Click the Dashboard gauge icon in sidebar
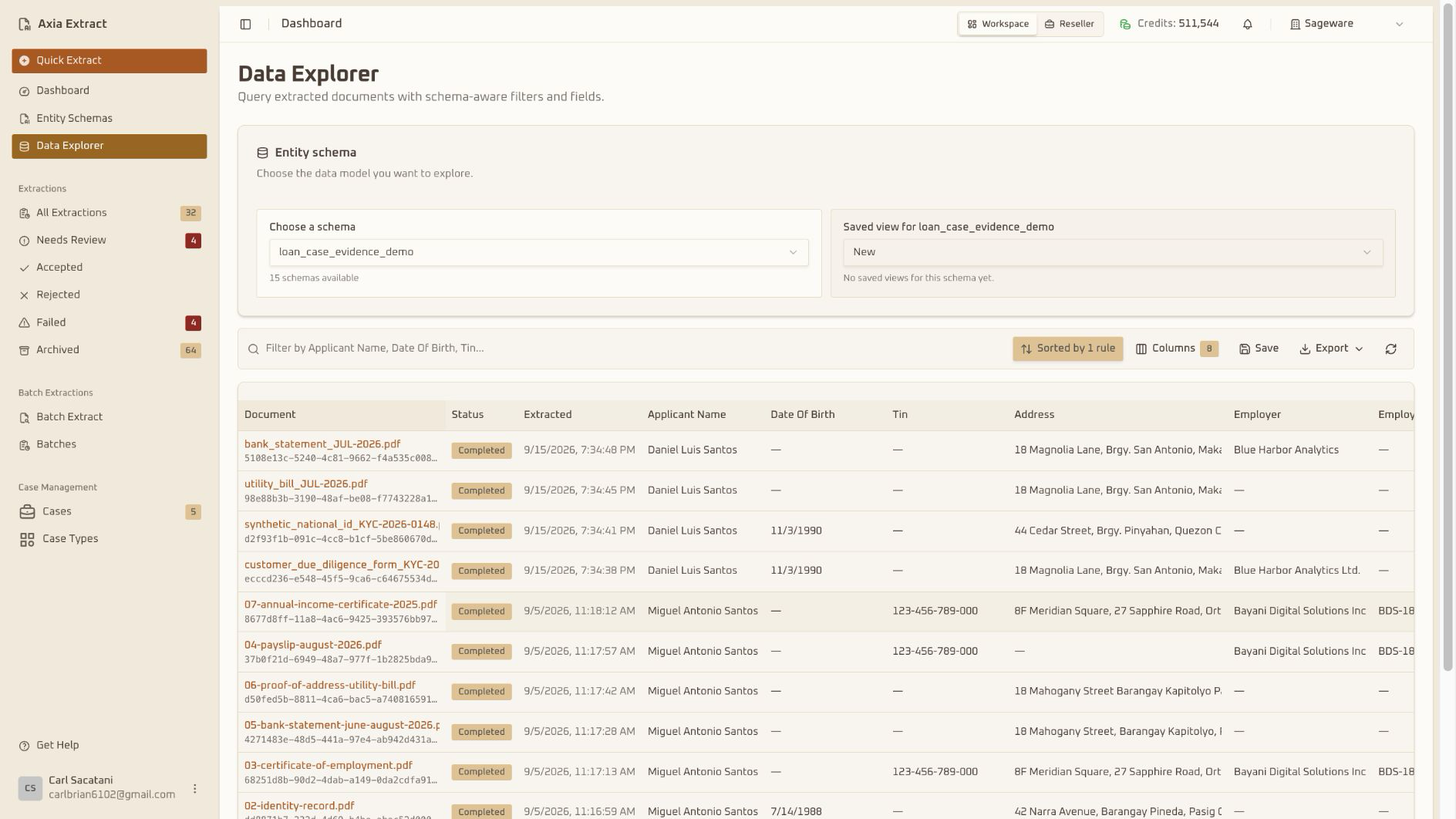Viewport: 1456px width, 819px height. (x=25, y=91)
